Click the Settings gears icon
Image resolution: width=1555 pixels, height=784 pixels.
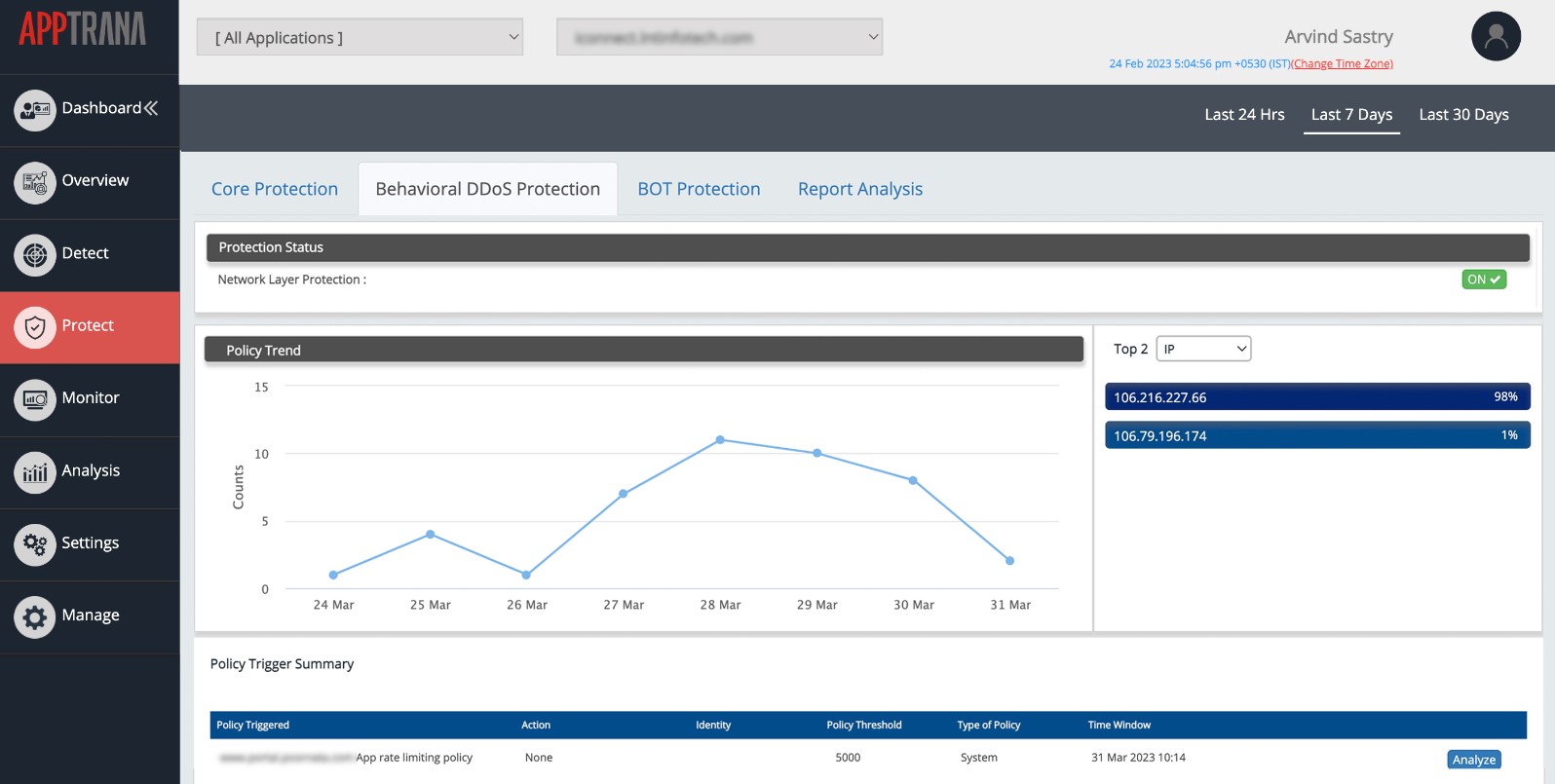pos(35,544)
